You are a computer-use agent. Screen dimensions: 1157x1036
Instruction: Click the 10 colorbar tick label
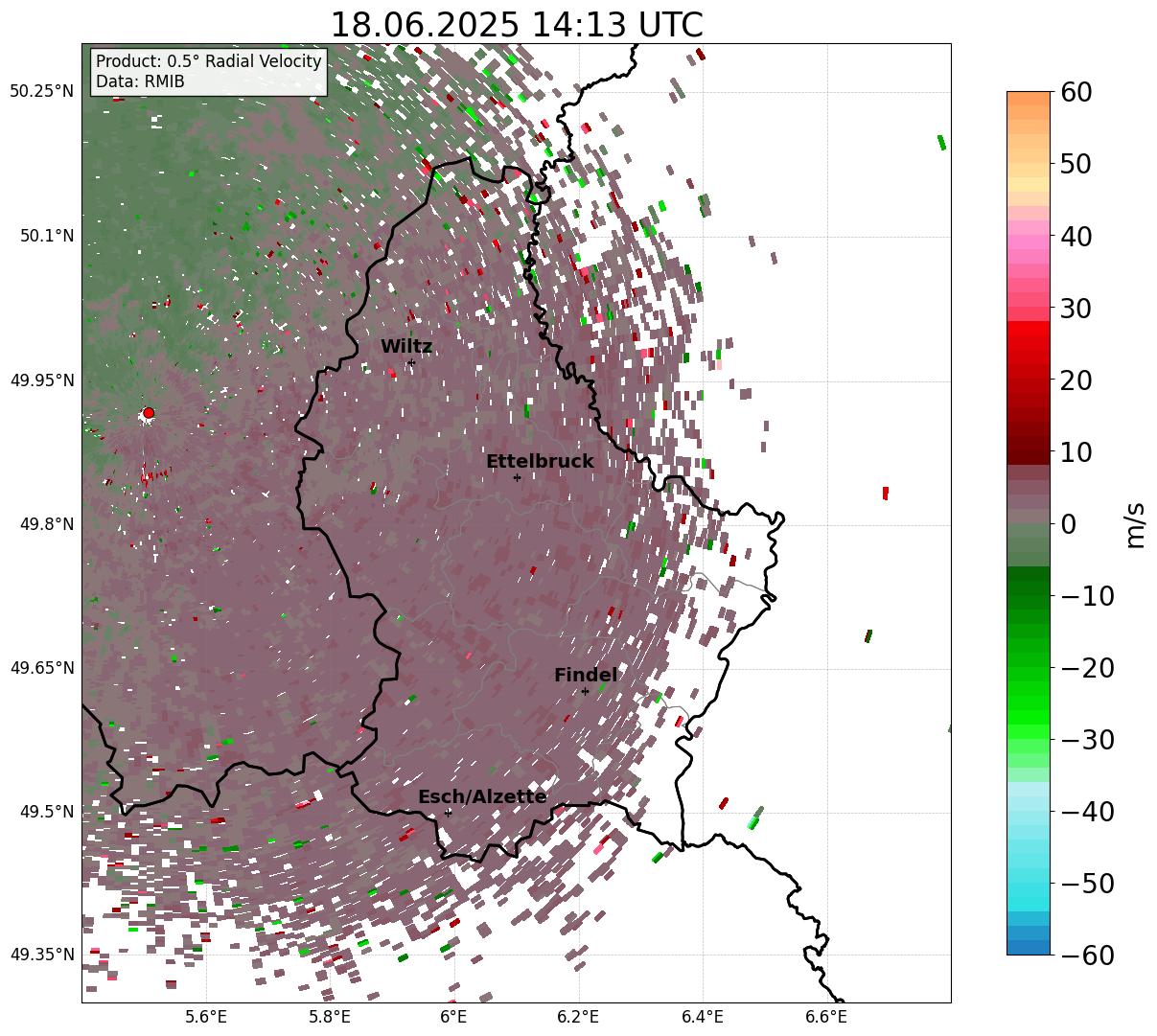pyautogui.click(x=1076, y=452)
